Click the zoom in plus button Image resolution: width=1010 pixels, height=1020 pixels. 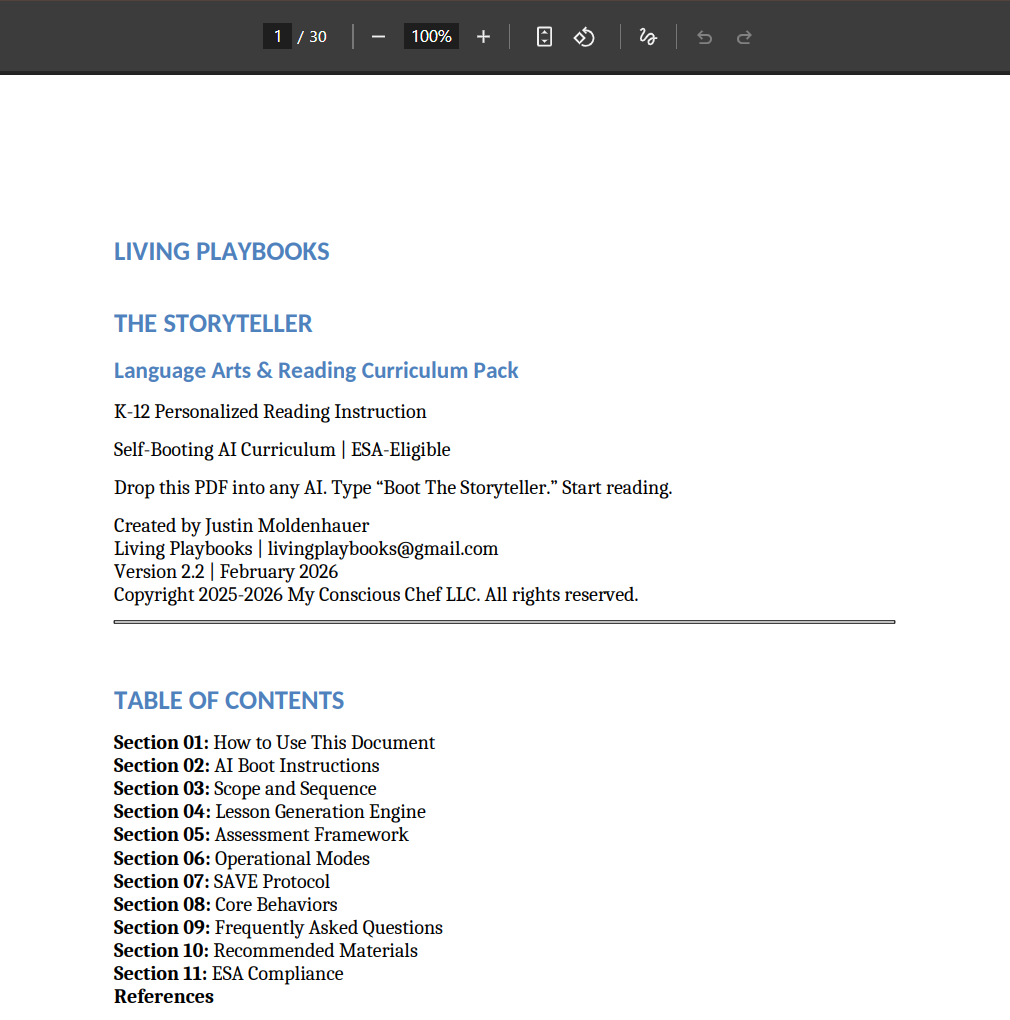[x=483, y=37]
